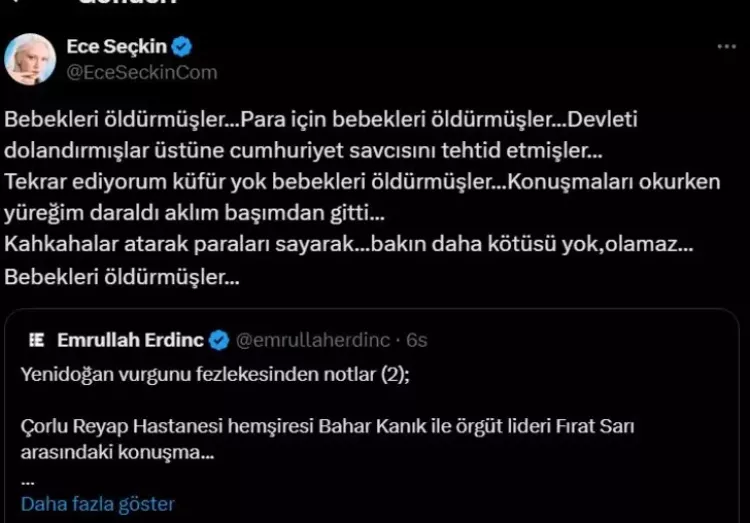The height and width of the screenshot is (523, 750).
Task: Click the ellipsis below arasındaki konuşma
Action: coord(28,482)
